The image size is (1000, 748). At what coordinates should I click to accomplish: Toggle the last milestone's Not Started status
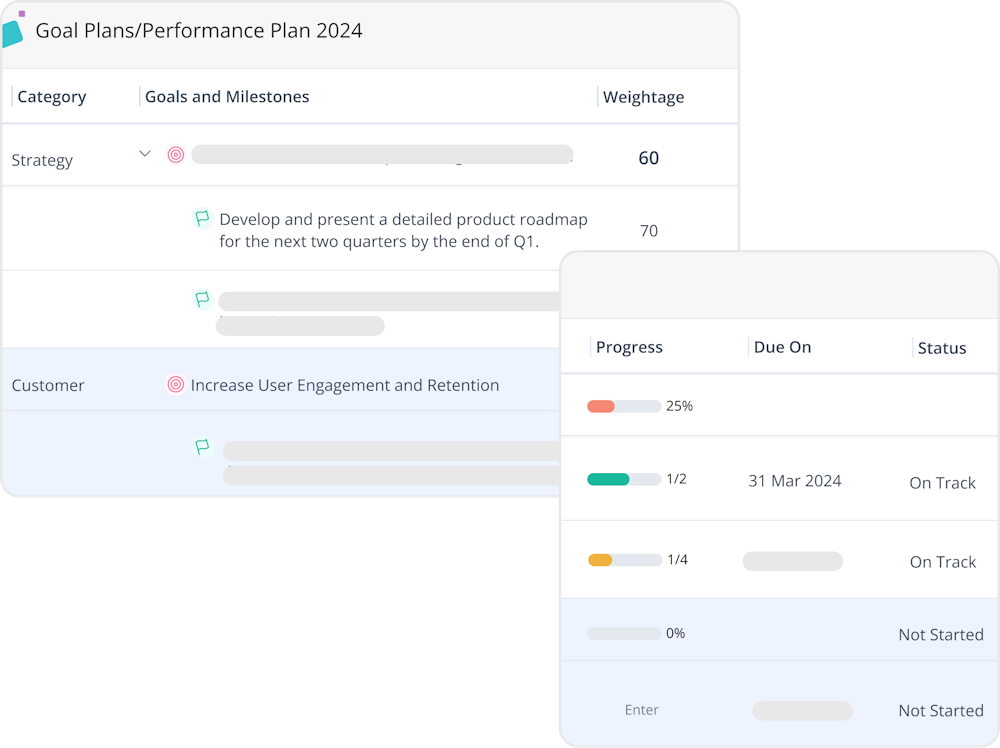[939, 710]
